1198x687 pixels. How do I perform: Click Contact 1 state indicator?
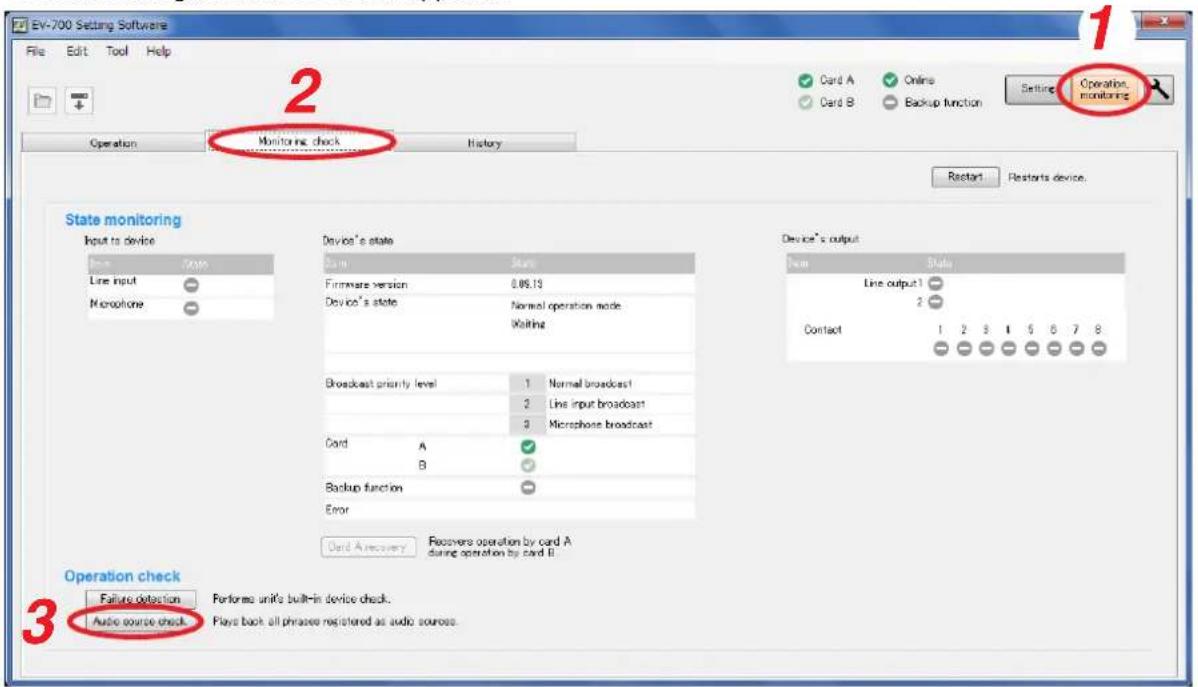[x=941, y=348]
